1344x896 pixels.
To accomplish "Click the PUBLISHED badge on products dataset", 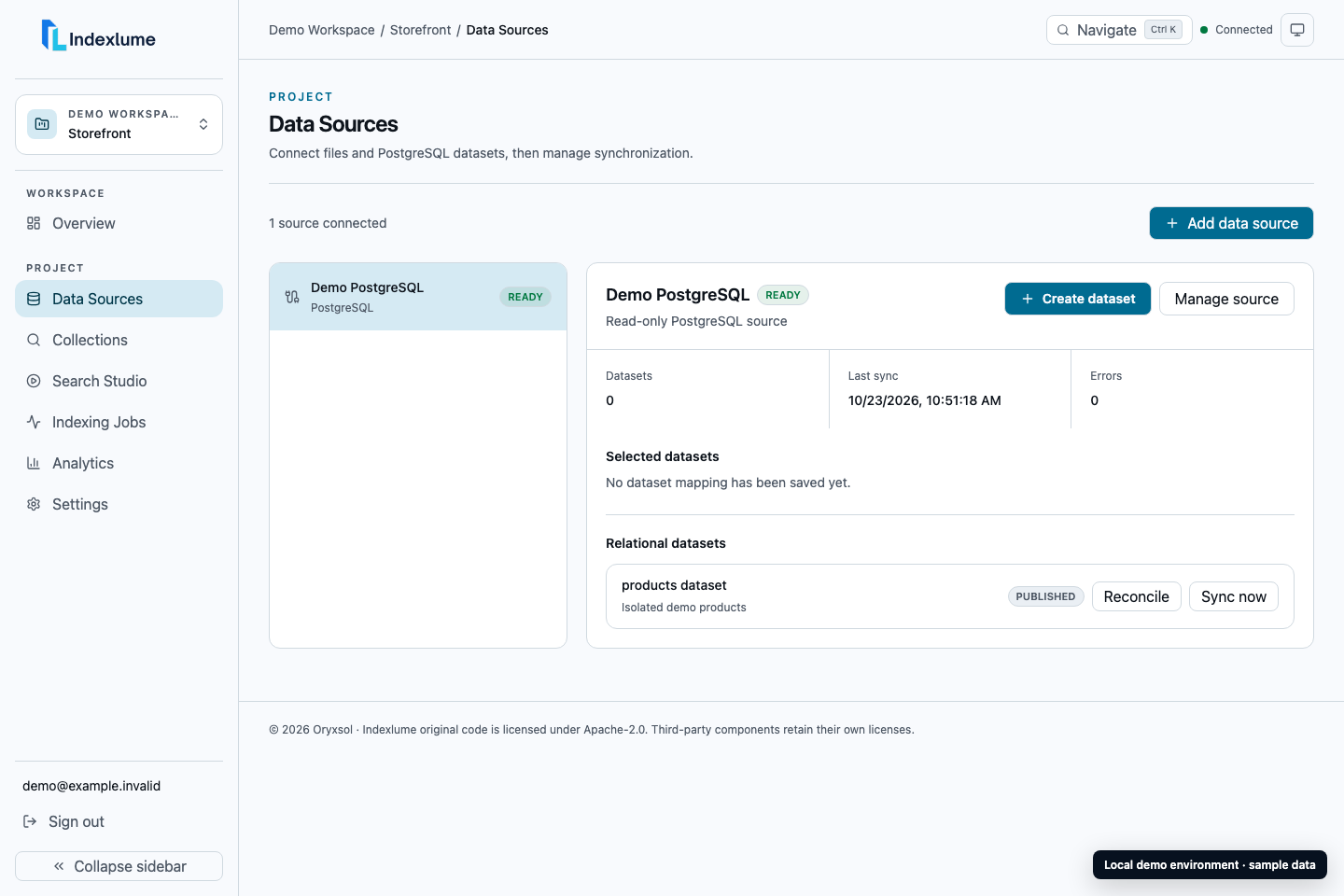I will pyautogui.click(x=1045, y=596).
